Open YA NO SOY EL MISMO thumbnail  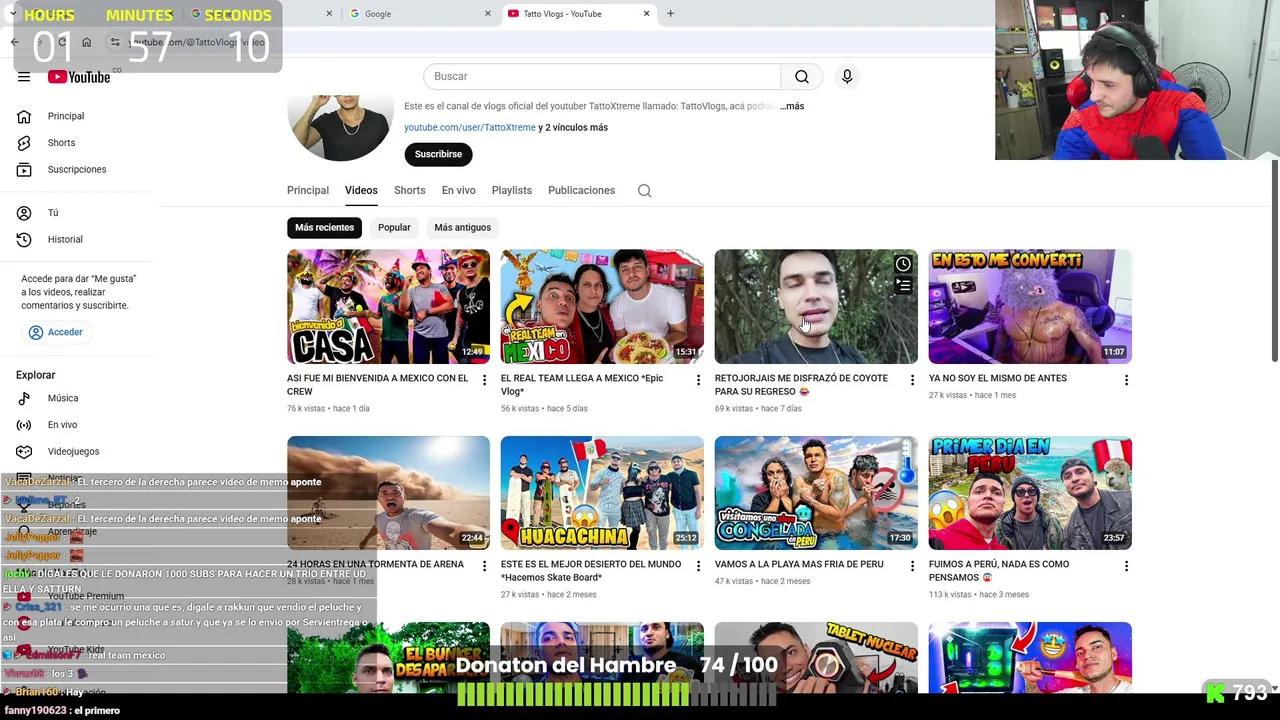pos(1030,306)
